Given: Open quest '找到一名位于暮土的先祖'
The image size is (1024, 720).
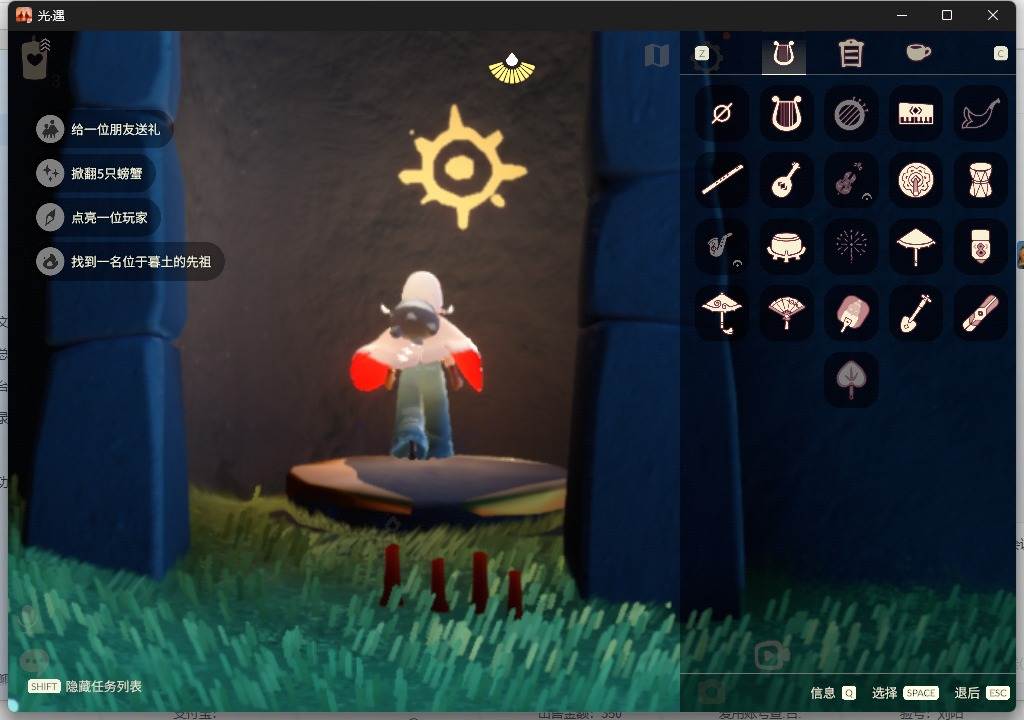Looking at the screenshot, I should coord(129,262).
